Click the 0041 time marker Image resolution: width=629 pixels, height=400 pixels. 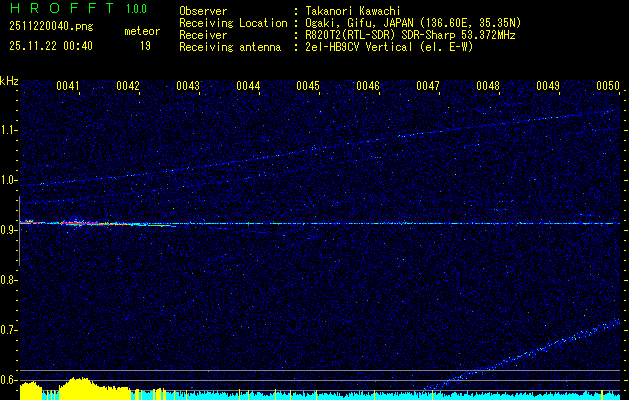pos(68,86)
